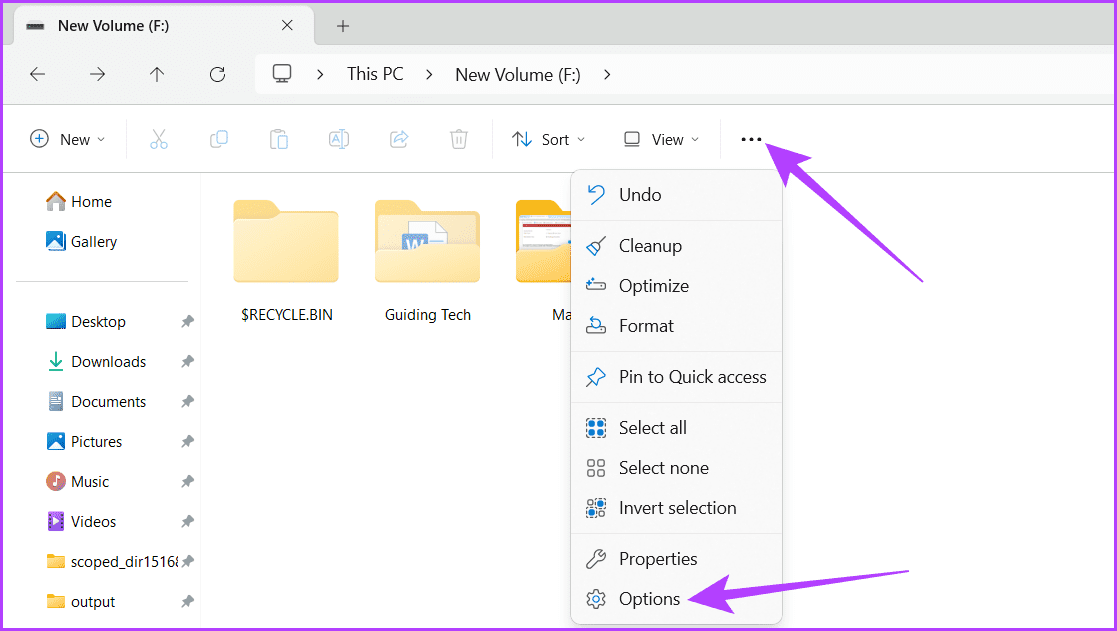Viewport: 1117px width, 631px height.
Task: Select the Rename icon in the toolbar
Action: (x=338, y=139)
